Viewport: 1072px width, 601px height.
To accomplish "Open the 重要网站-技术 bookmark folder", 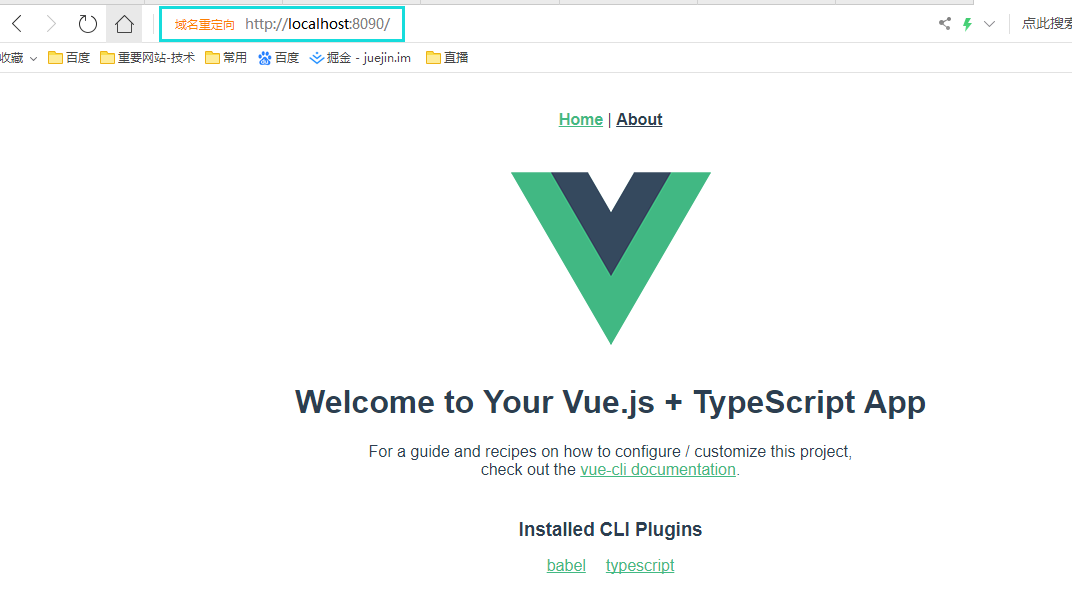I will pyautogui.click(x=148, y=58).
